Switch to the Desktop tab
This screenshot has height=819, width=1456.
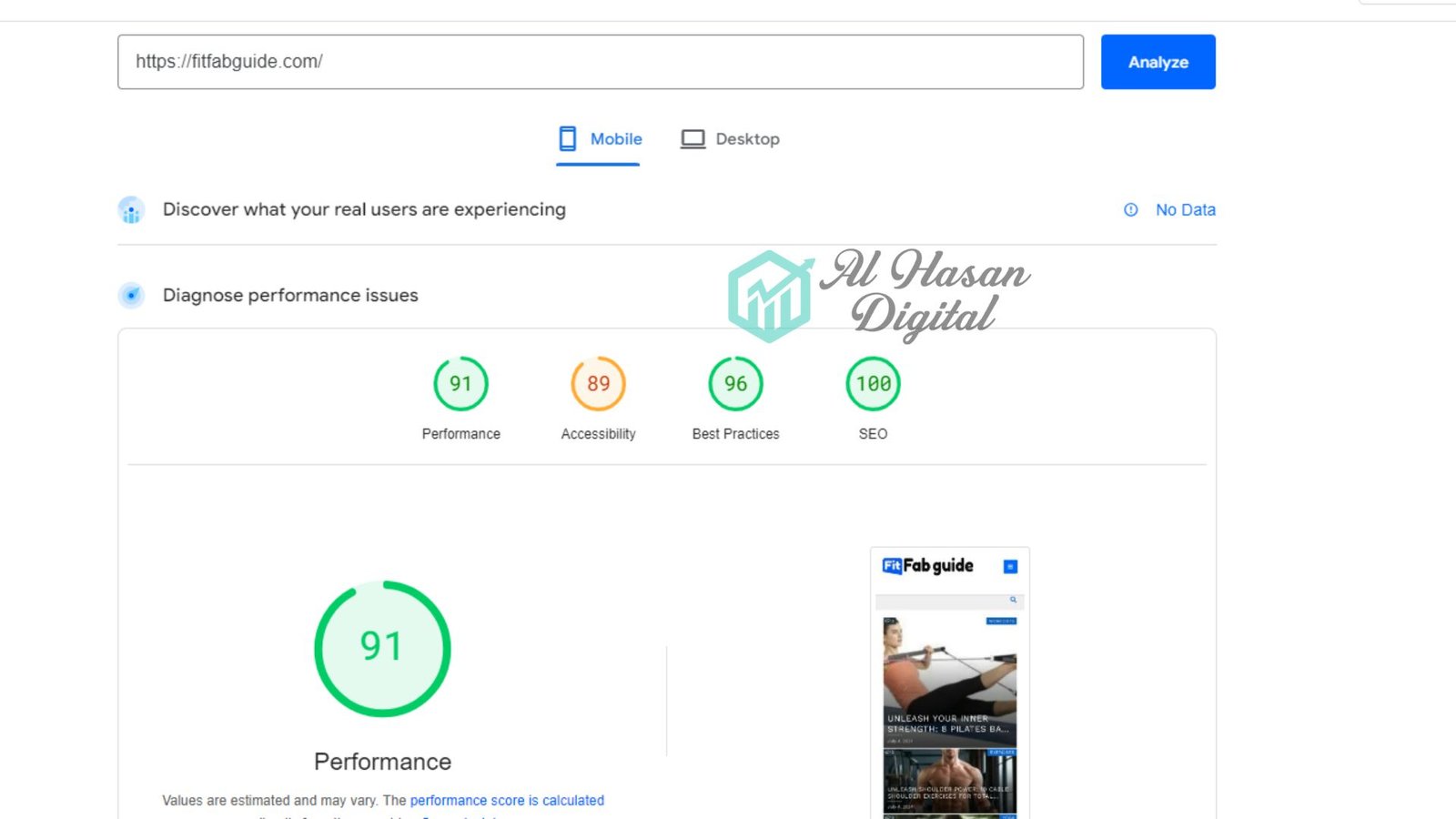730,139
